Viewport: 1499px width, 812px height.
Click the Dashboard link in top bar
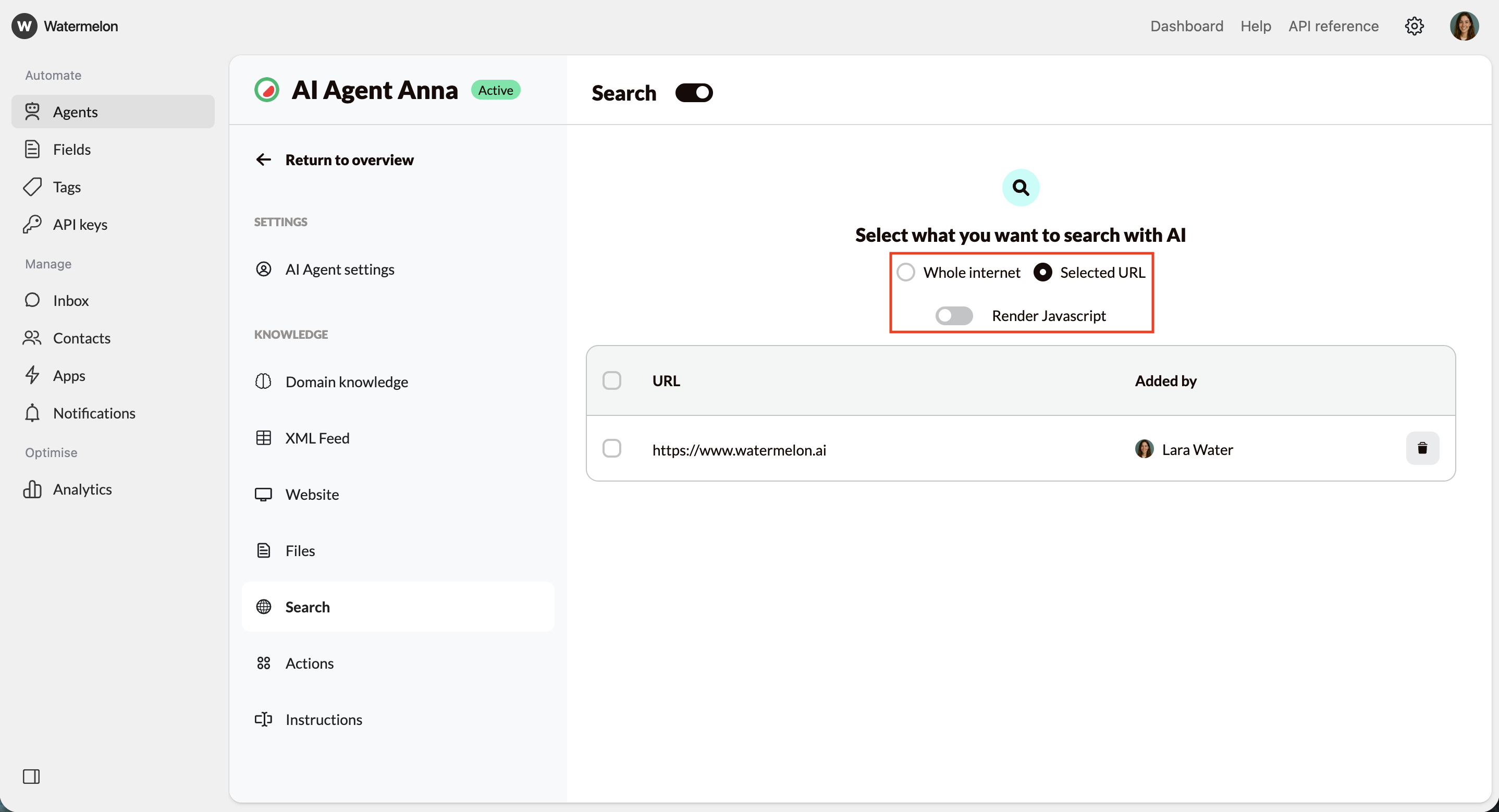point(1186,26)
